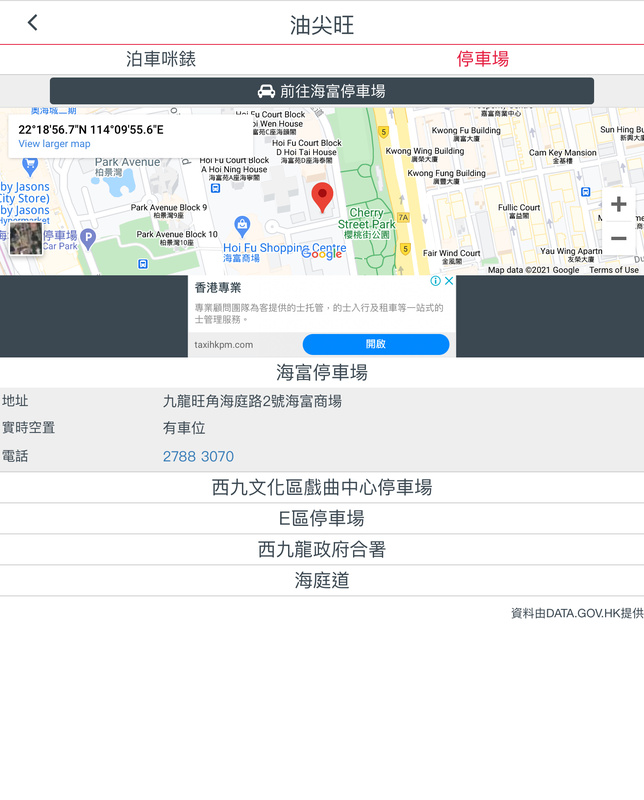Open the View larger map link
Screen dimensions: 644x800
[54, 144]
